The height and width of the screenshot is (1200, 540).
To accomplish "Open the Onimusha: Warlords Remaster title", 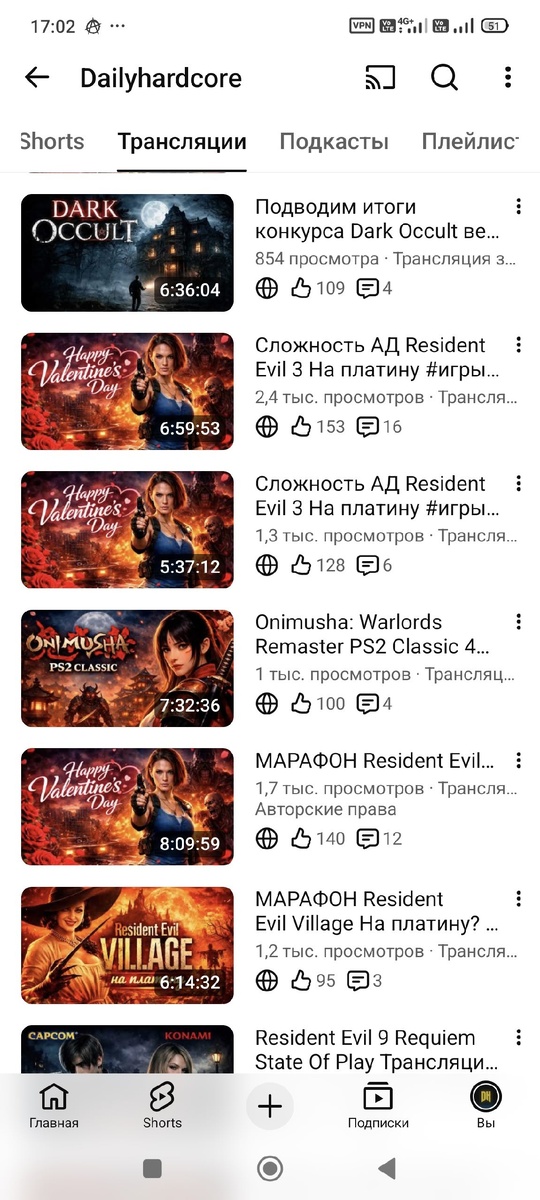I will [x=377, y=634].
